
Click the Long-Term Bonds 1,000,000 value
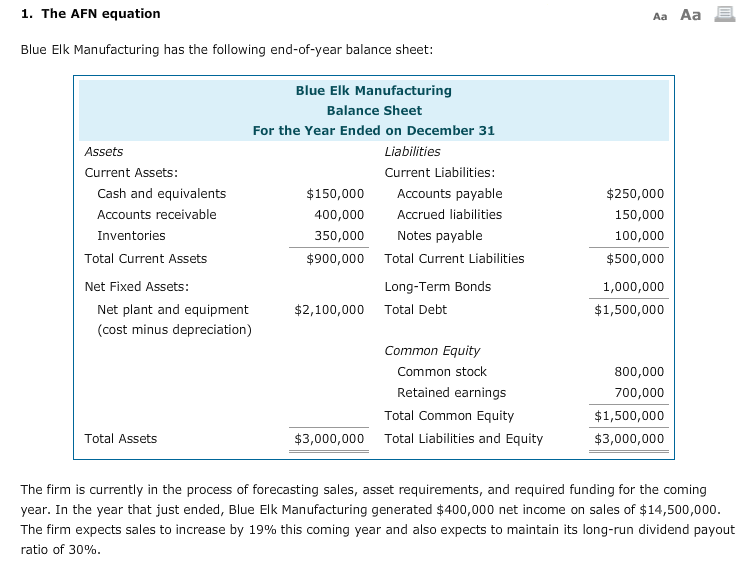[x=633, y=287]
